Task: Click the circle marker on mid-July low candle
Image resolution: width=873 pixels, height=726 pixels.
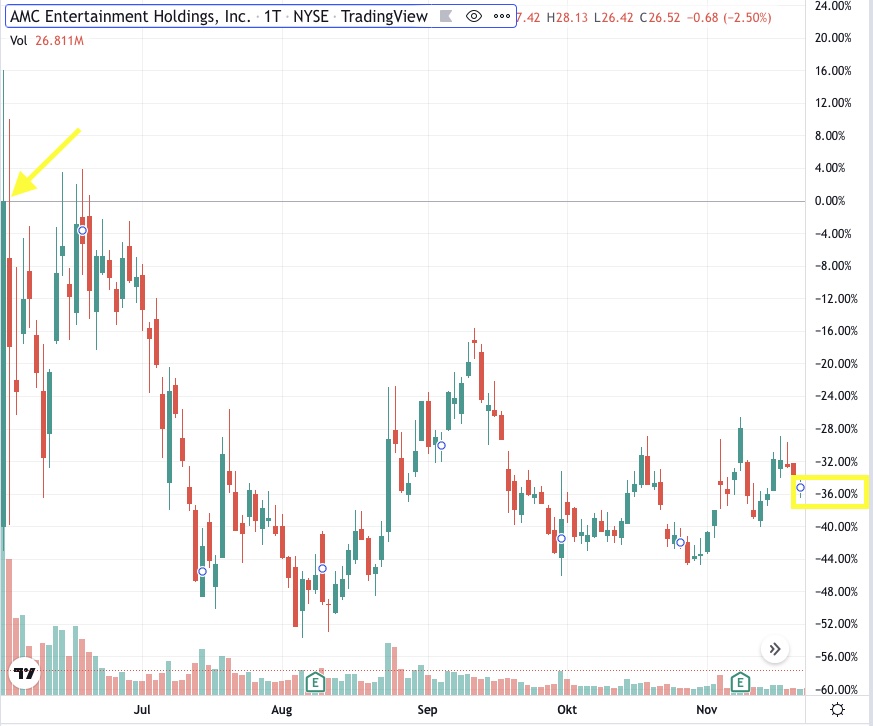Action: [202, 572]
